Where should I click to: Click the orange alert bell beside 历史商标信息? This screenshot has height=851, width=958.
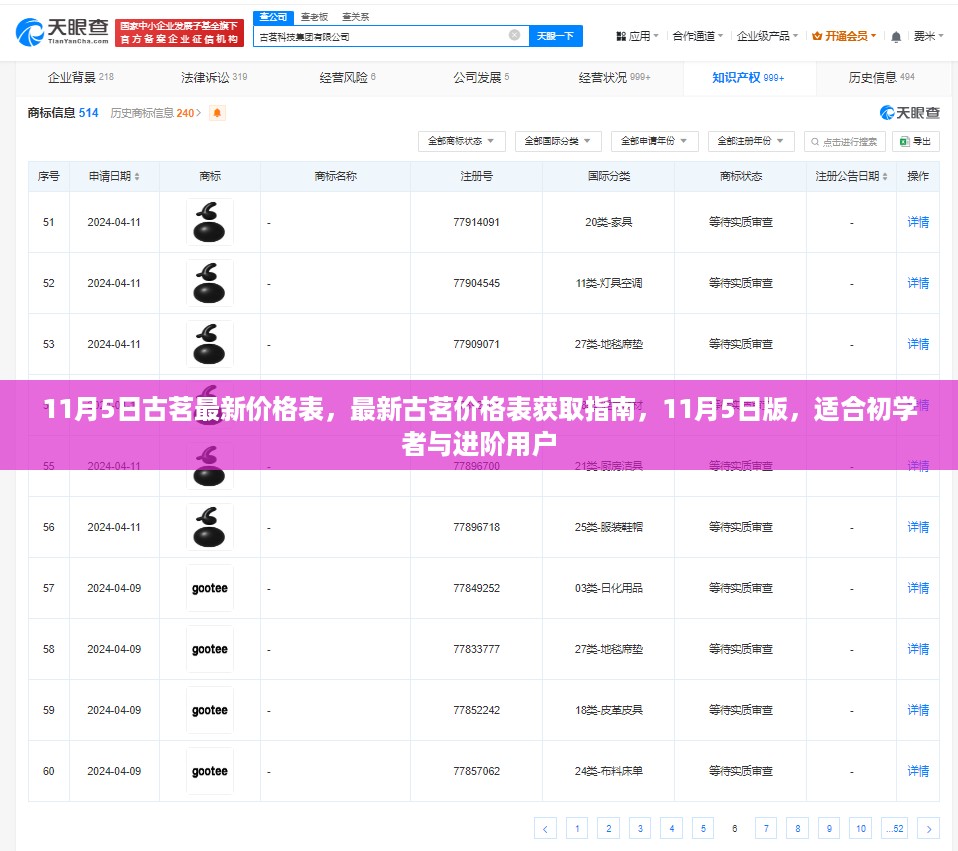pyautogui.click(x=217, y=113)
